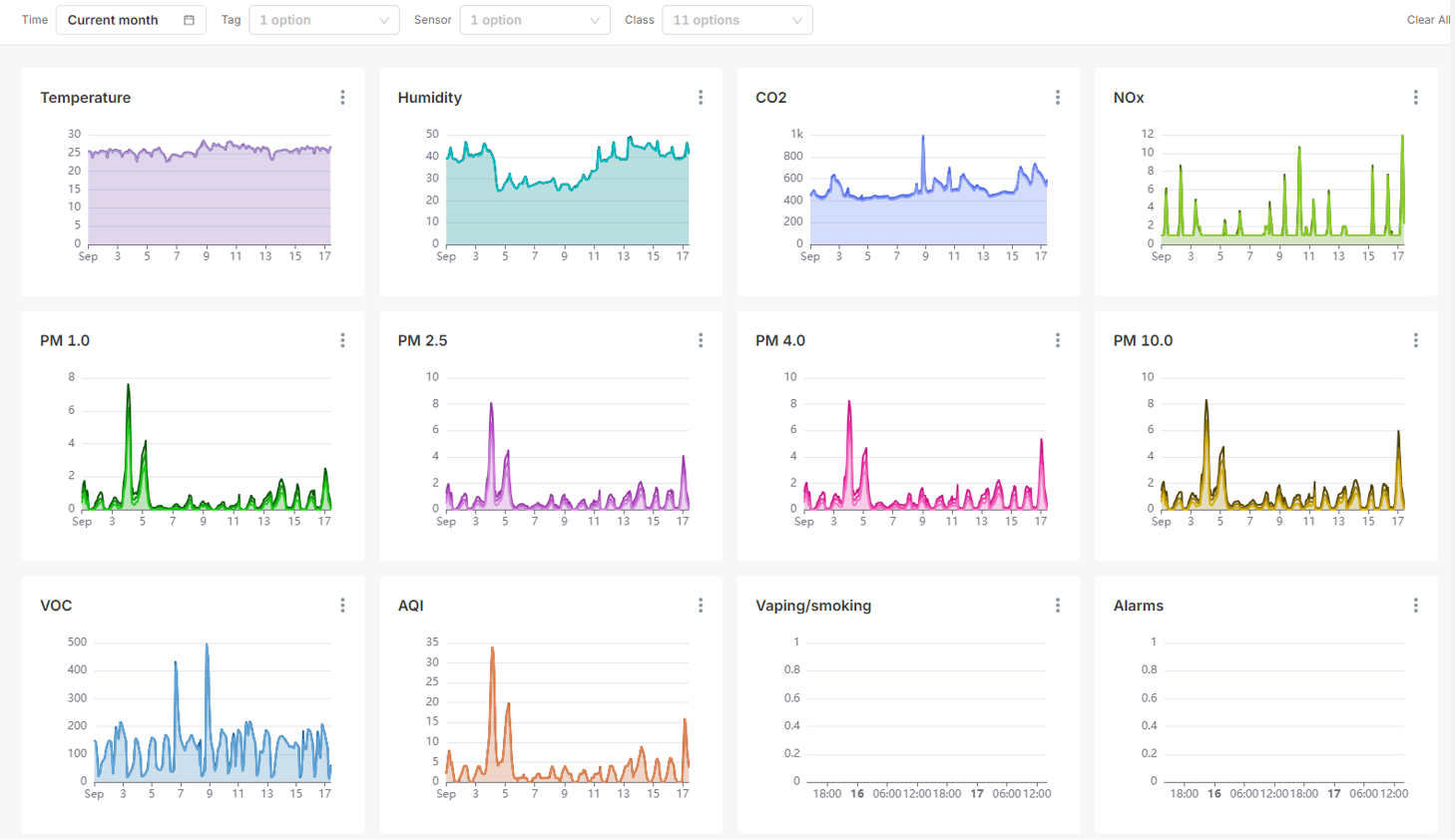Open the Temperature chart options menu
1455x840 pixels.
(x=342, y=98)
